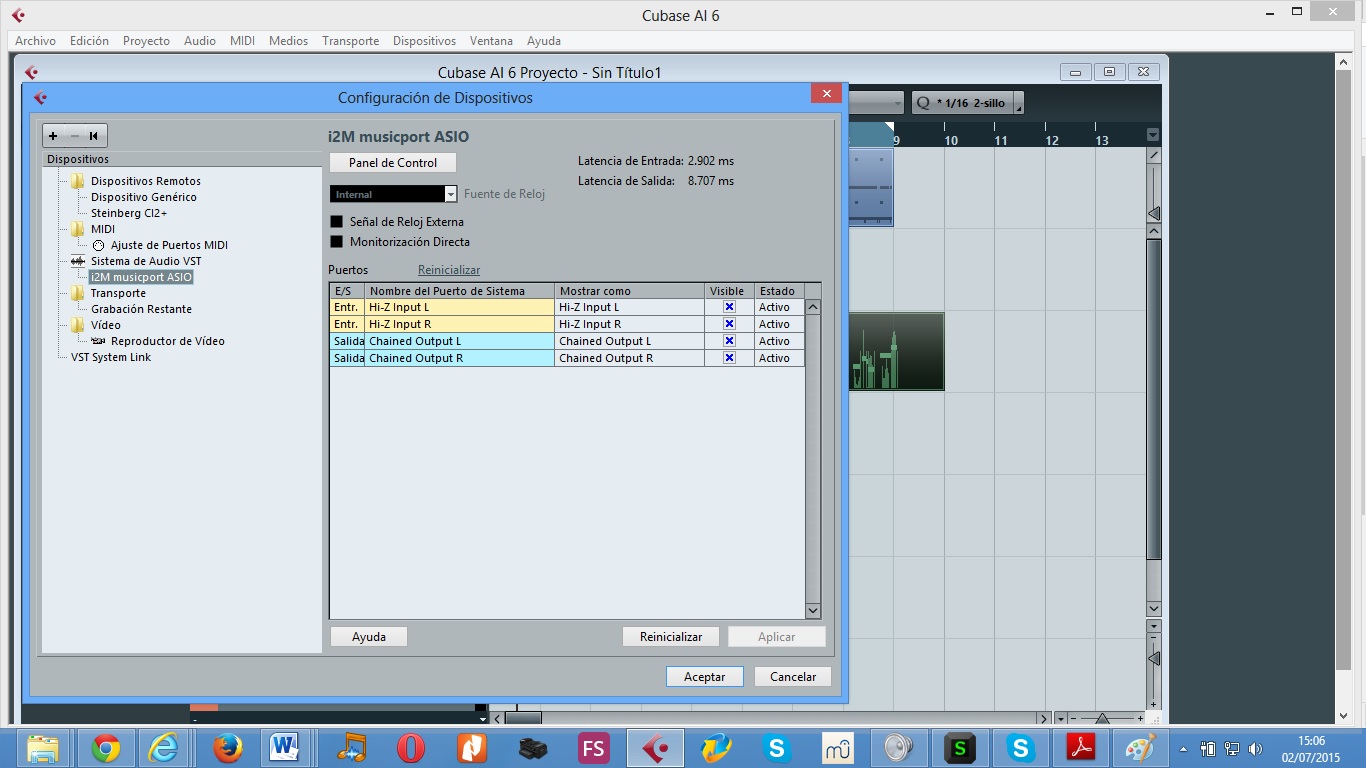Screen dimensions: 1366x768
Task: Launch Google Chrome from taskbar
Action: (x=106, y=748)
